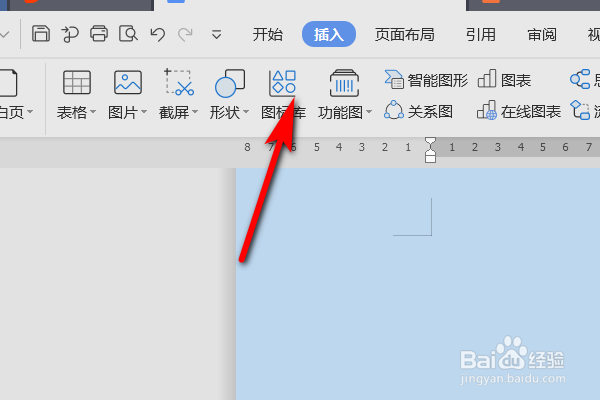This screenshot has width=600, height=400.
Task: Click the indent marker on the ruler
Action: pos(430,150)
